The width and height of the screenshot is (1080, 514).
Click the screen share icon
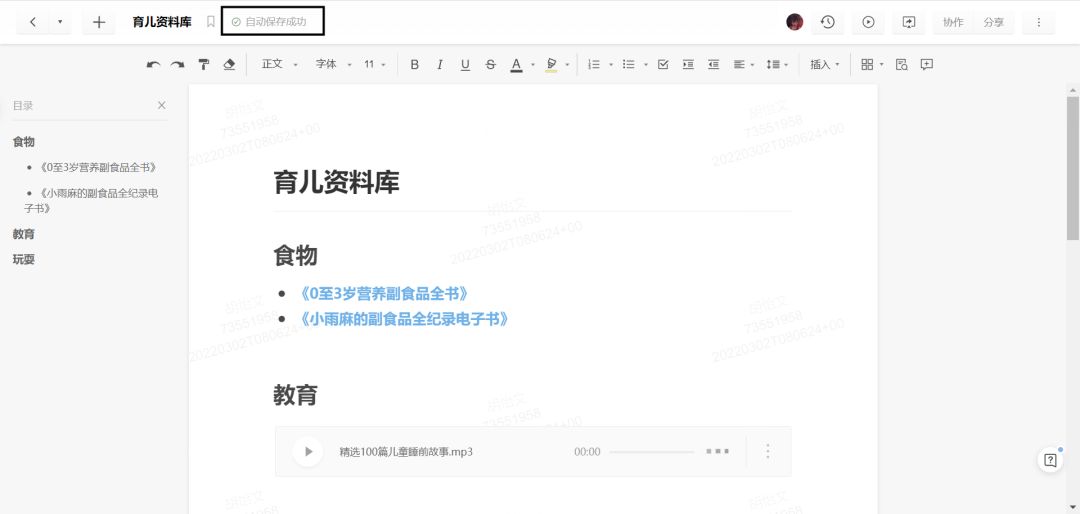(908, 22)
